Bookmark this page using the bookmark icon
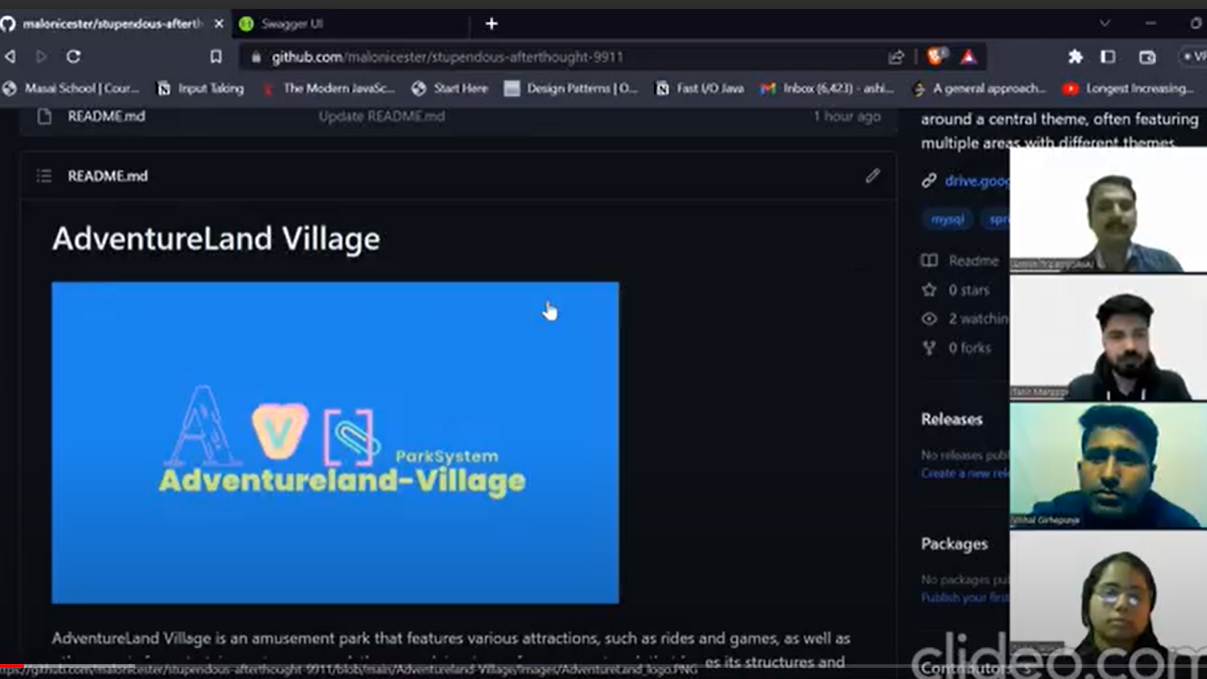Viewport: 1207px width, 679px height. pos(216,57)
